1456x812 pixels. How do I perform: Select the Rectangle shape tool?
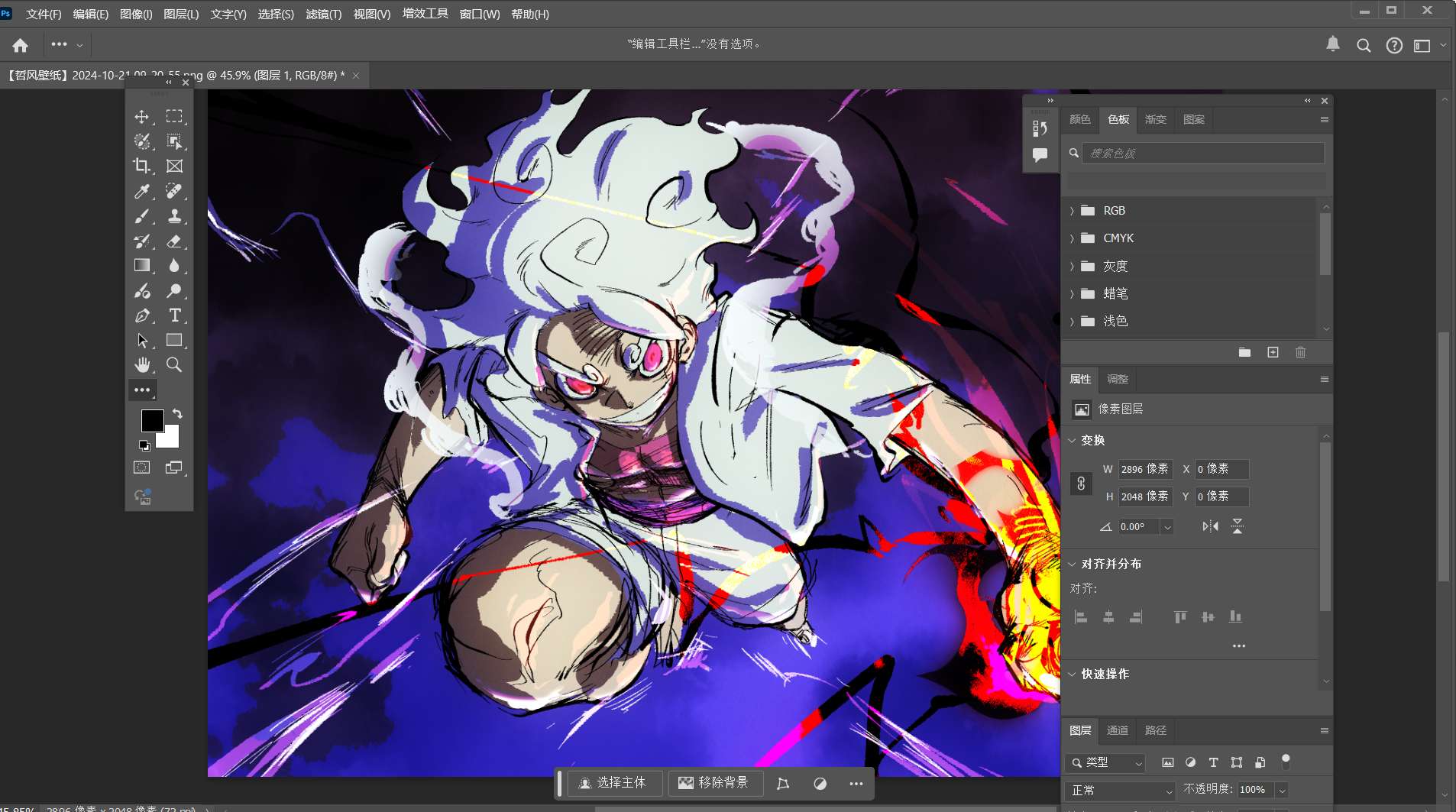[174, 340]
